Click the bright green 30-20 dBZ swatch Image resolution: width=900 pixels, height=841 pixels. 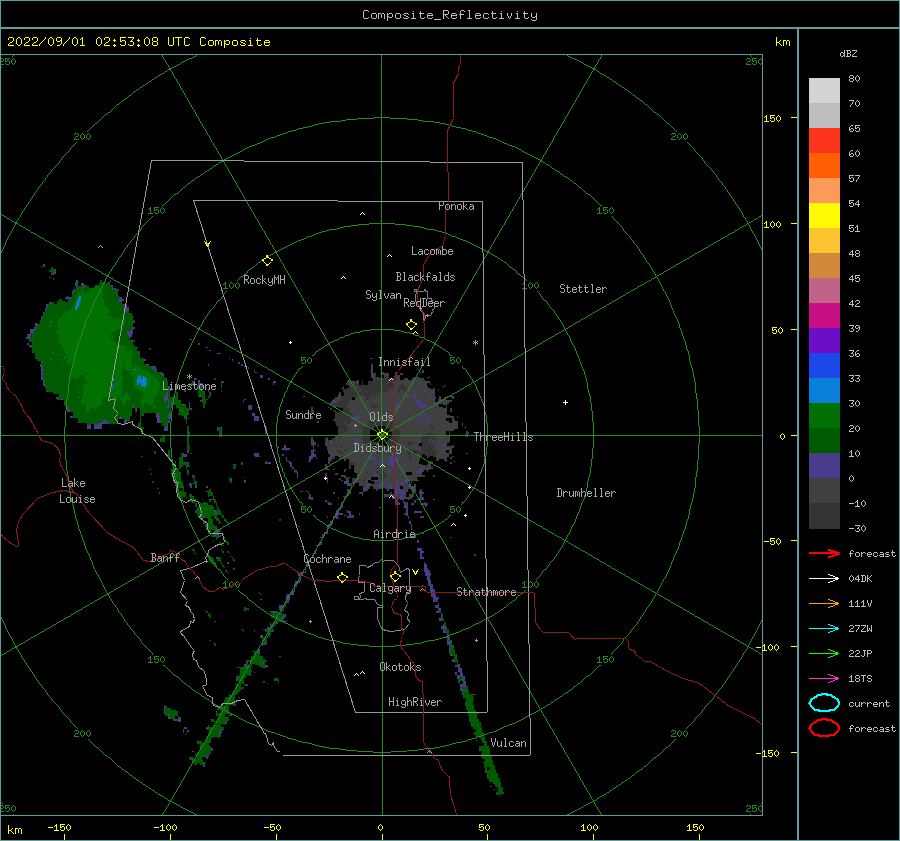824,416
